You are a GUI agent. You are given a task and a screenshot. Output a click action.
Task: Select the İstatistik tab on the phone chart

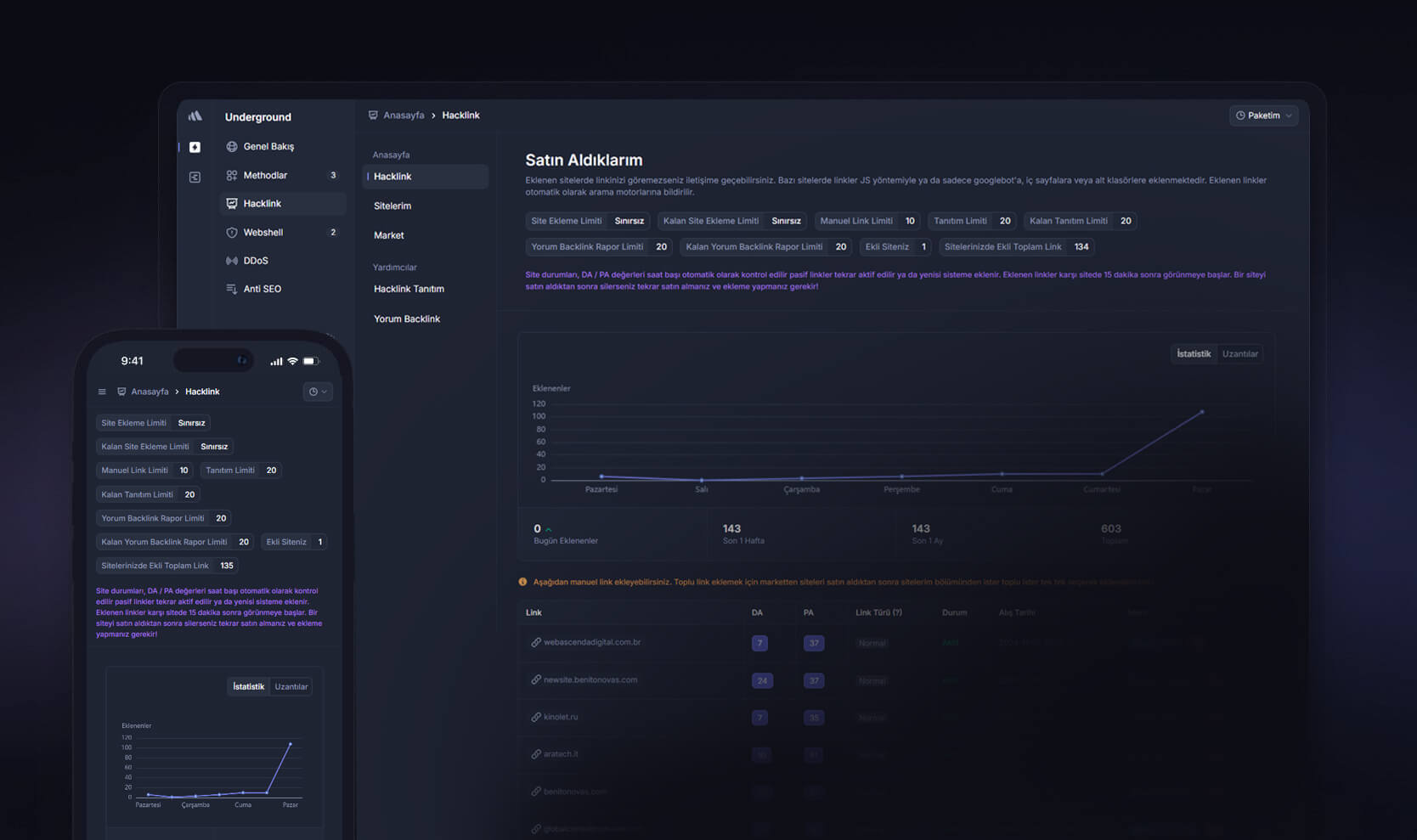click(x=248, y=686)
